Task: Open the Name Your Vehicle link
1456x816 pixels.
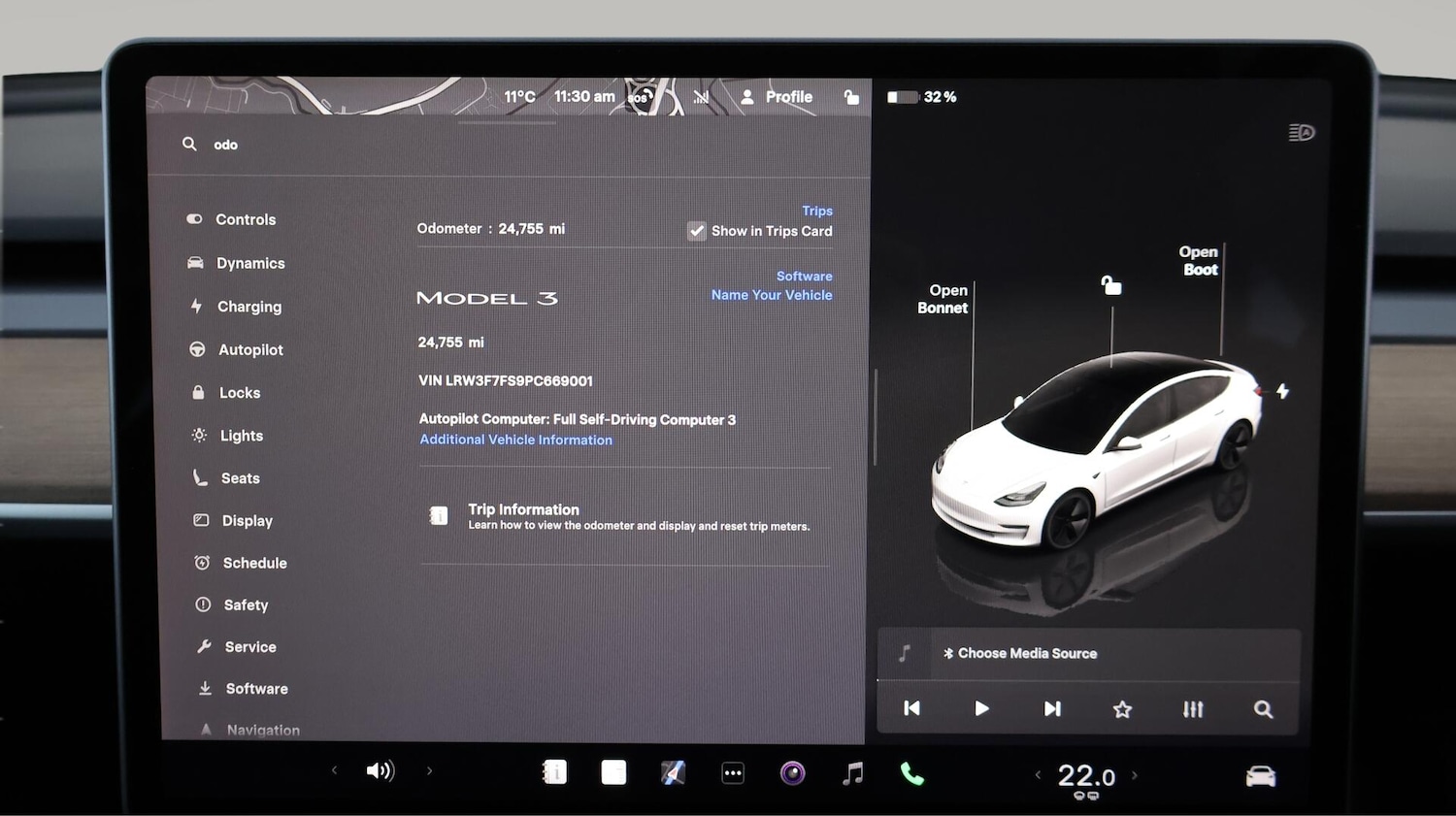Action: 772,294
